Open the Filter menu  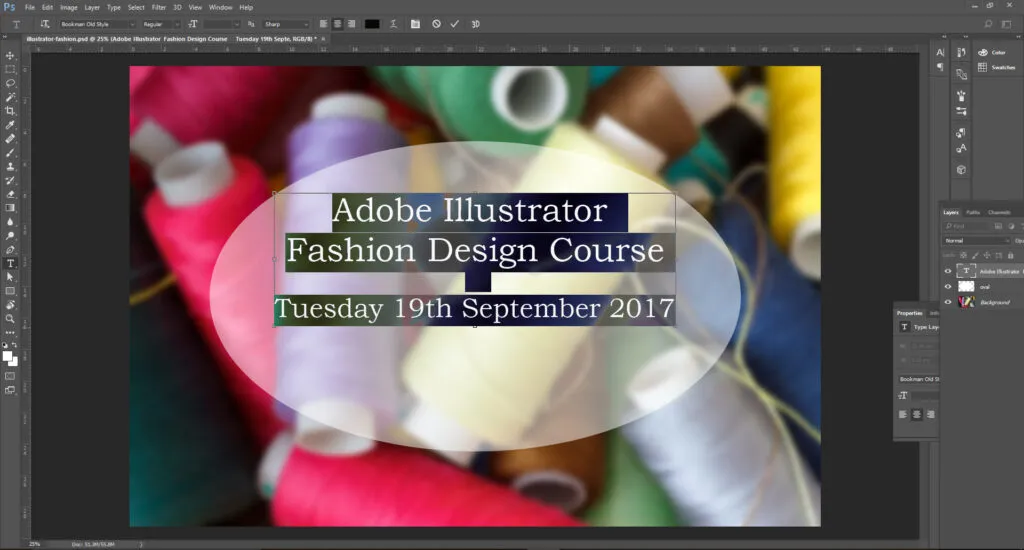click(159, 7)
